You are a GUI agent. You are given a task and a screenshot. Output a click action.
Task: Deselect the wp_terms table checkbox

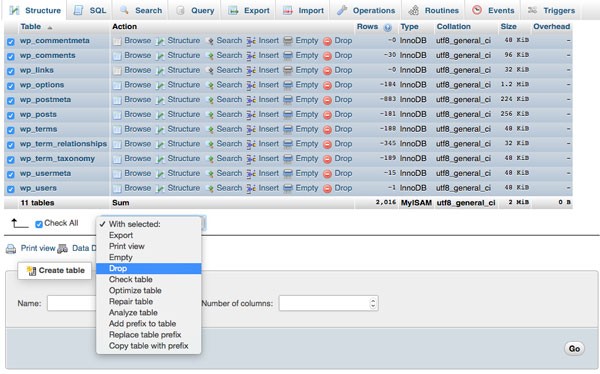[x=11, y=130]
